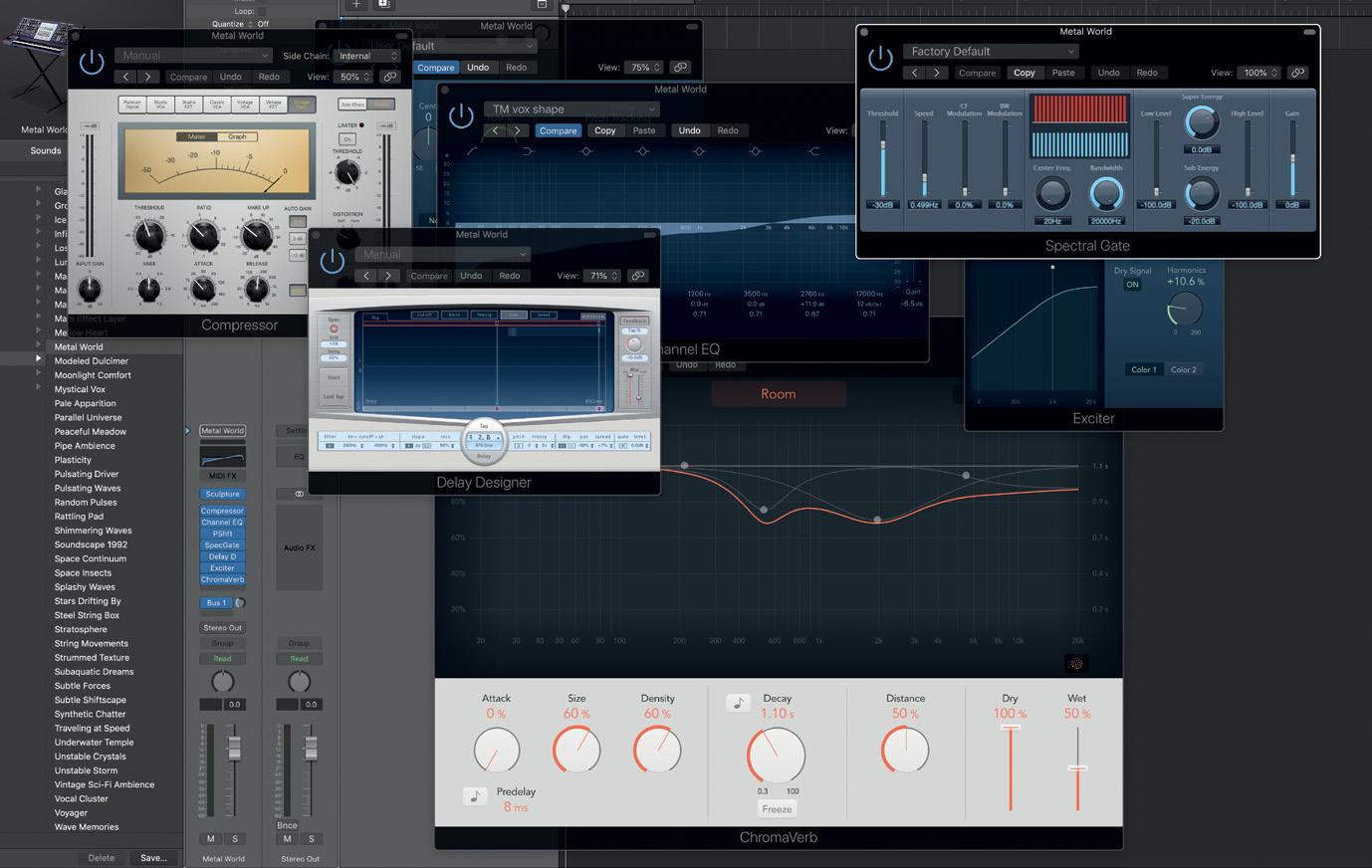Screen dimensions: 1372x868
Task: Switch the Compressor display to Meter
Action: click(197, 136)
